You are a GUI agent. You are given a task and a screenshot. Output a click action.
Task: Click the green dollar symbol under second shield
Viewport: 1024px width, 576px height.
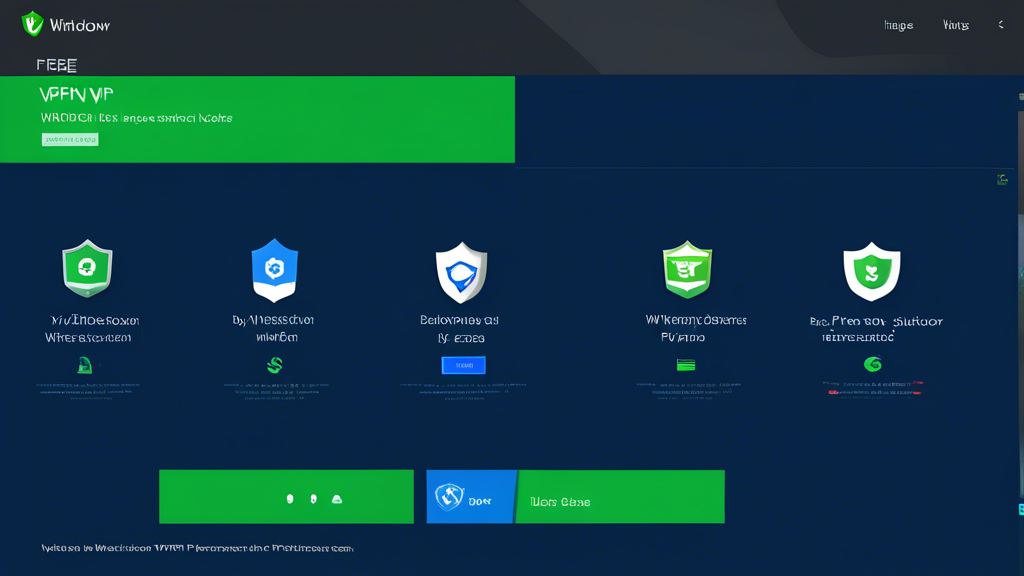tap(274, 365)
